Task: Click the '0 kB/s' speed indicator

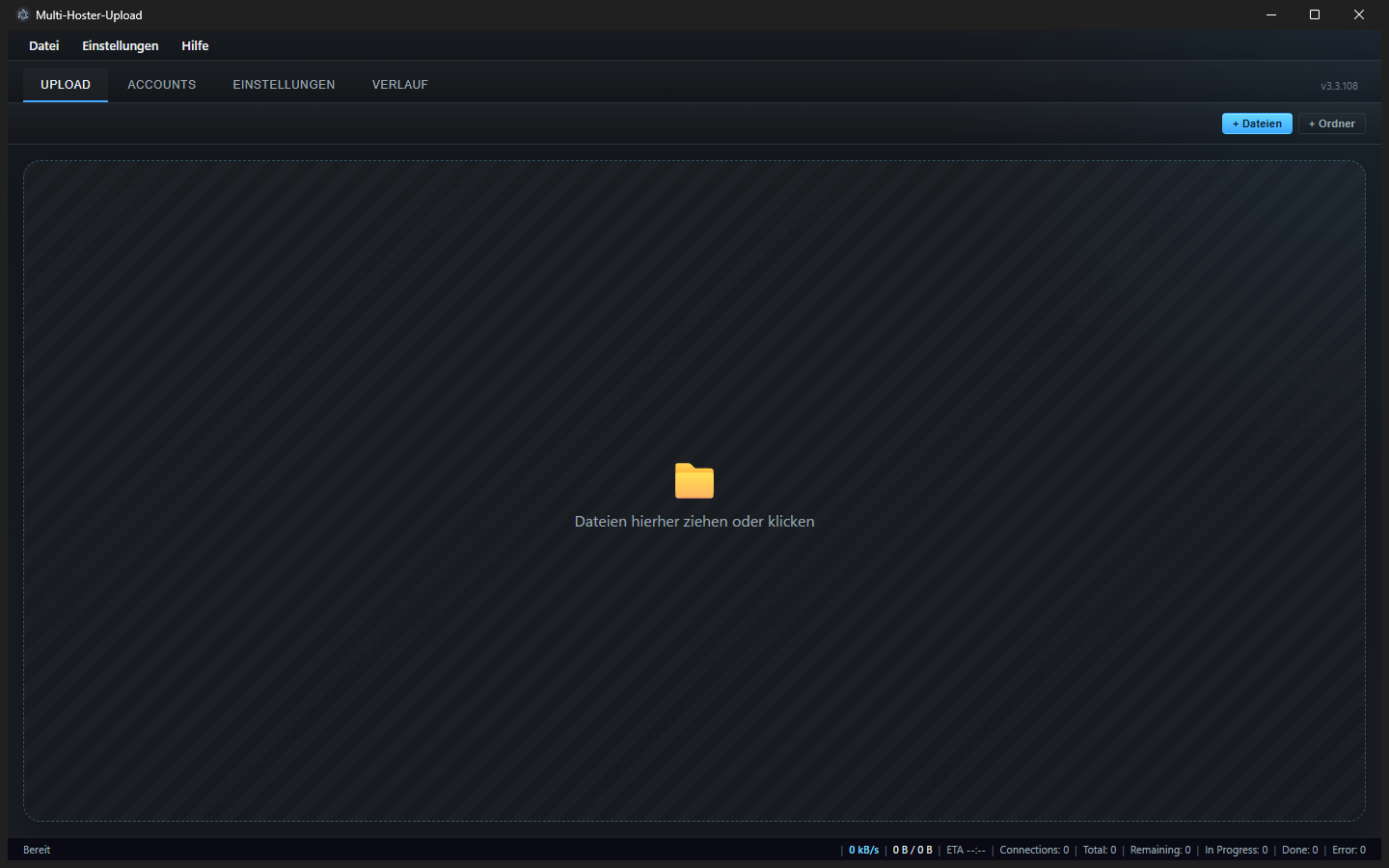Action: (864, 850)
